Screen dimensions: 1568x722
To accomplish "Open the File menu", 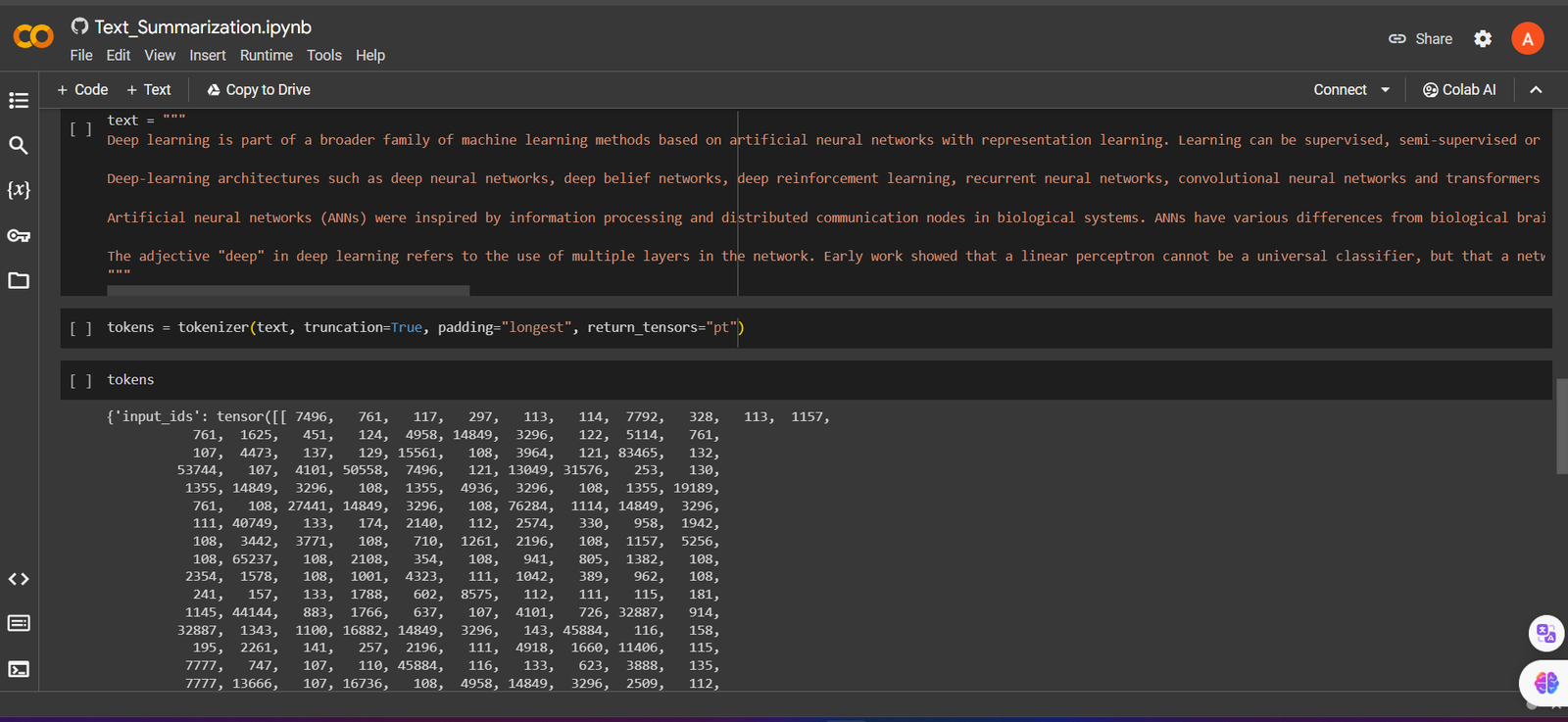I will coord(81,55).
